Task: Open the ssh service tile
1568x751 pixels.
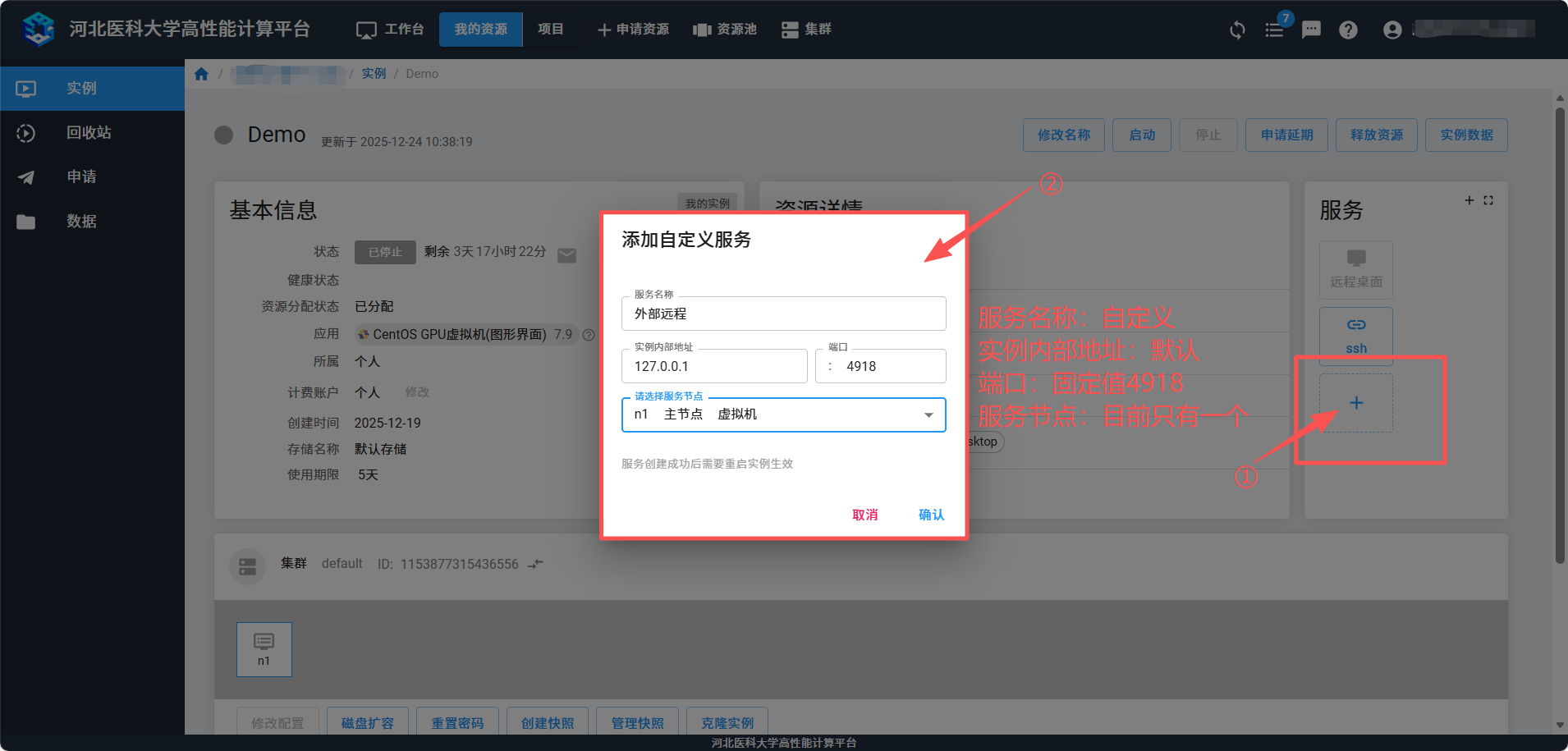Action: (x=1356, y=335)
